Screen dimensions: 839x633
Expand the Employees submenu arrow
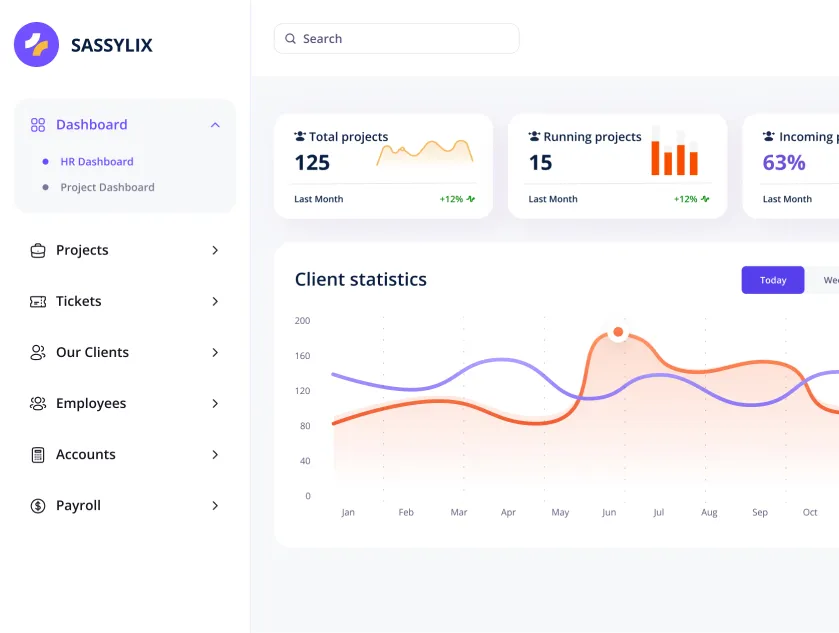(215, 403)
